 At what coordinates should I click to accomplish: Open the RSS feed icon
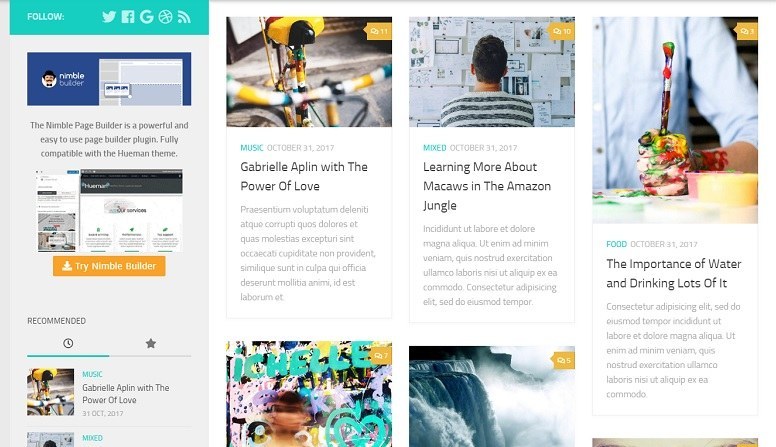tap(184, 17)
